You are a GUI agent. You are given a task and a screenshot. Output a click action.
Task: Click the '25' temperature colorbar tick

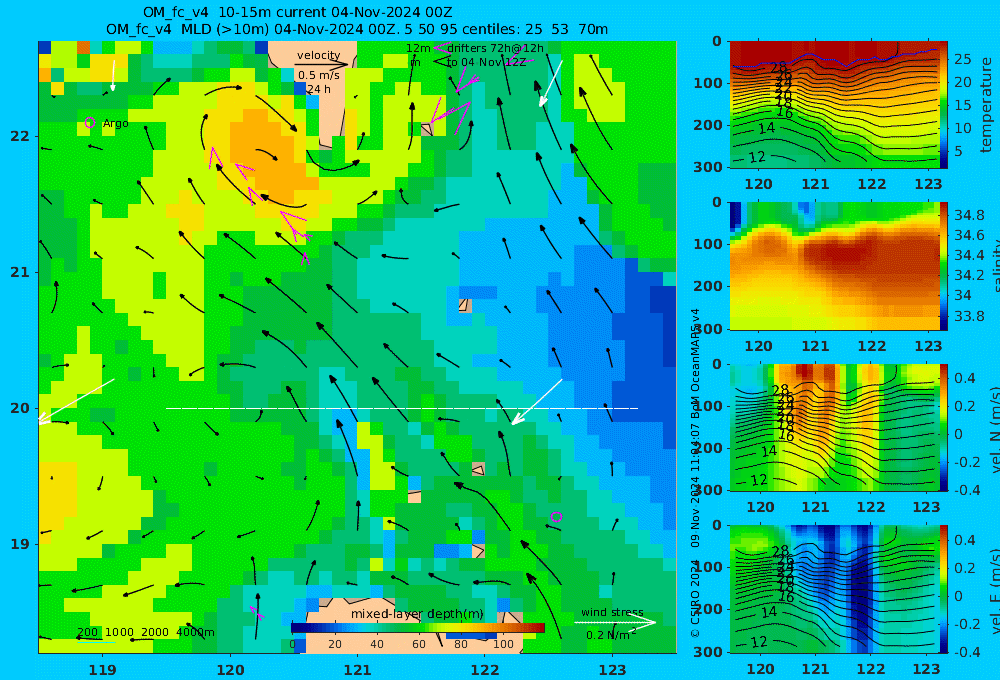tap(962, 59)
